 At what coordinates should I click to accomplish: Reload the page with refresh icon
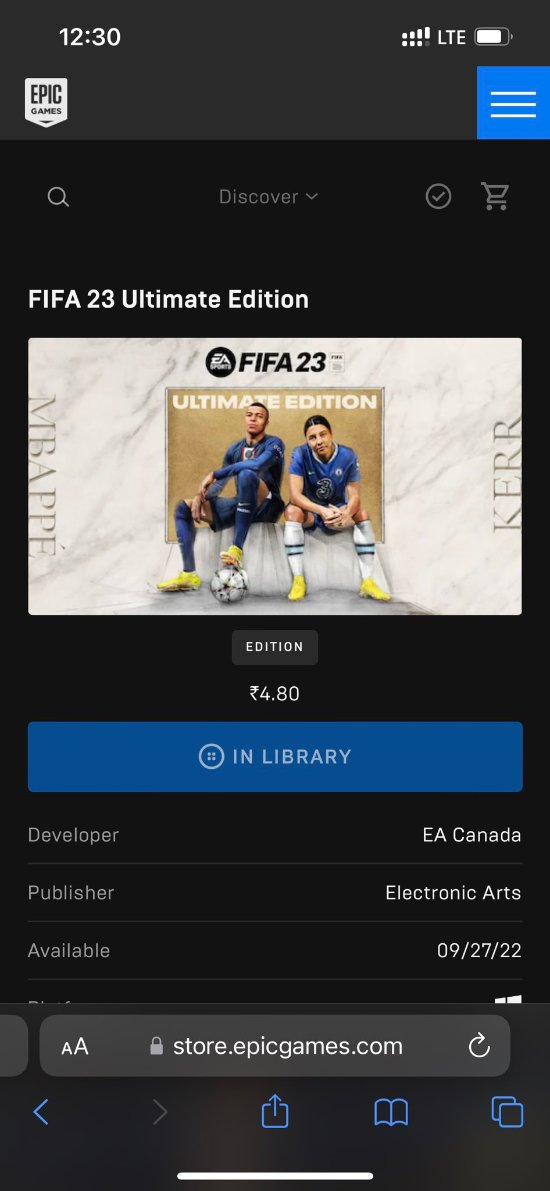[x=479, y=1046]
